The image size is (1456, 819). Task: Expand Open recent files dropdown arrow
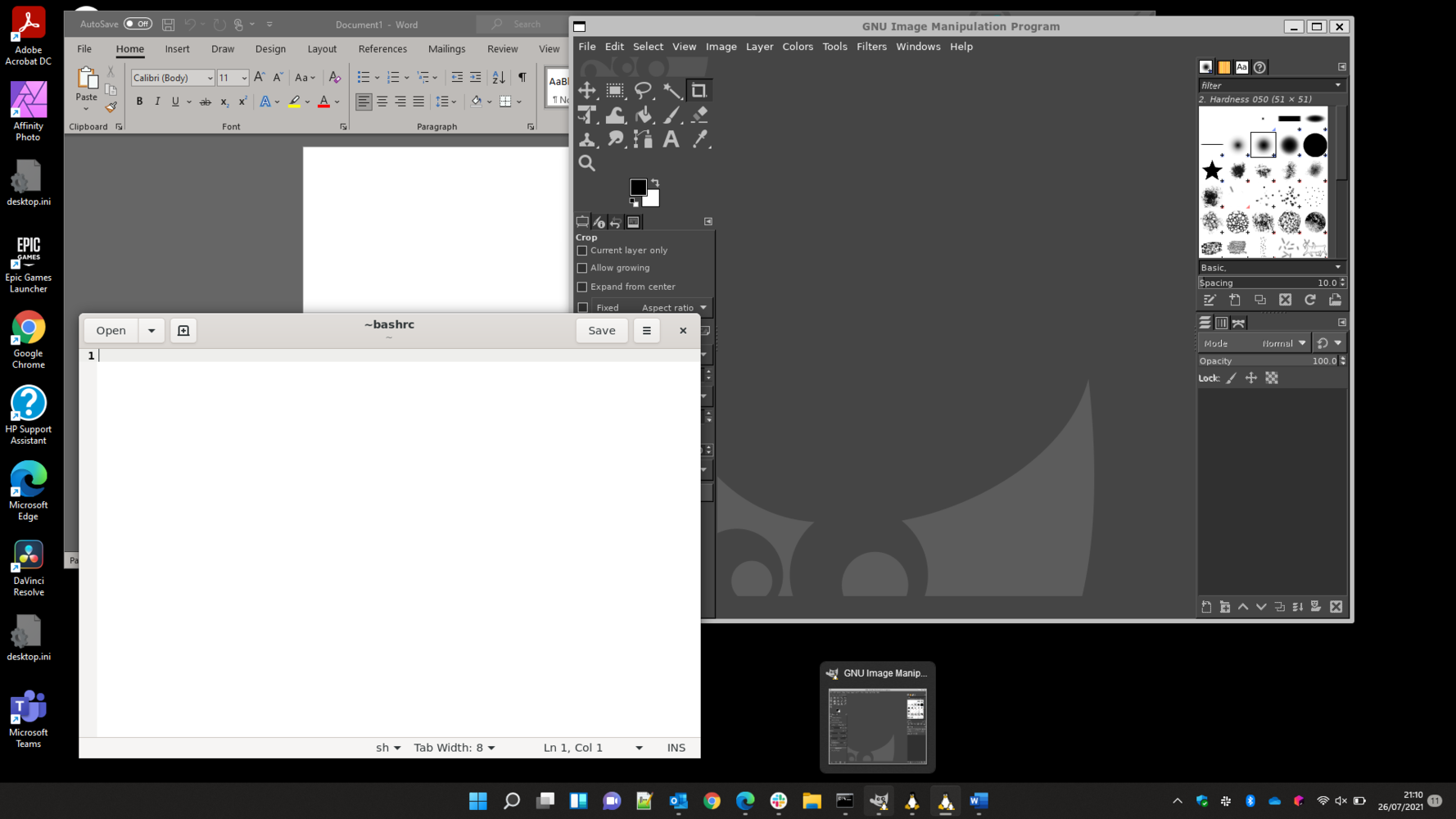pos(151,330)
